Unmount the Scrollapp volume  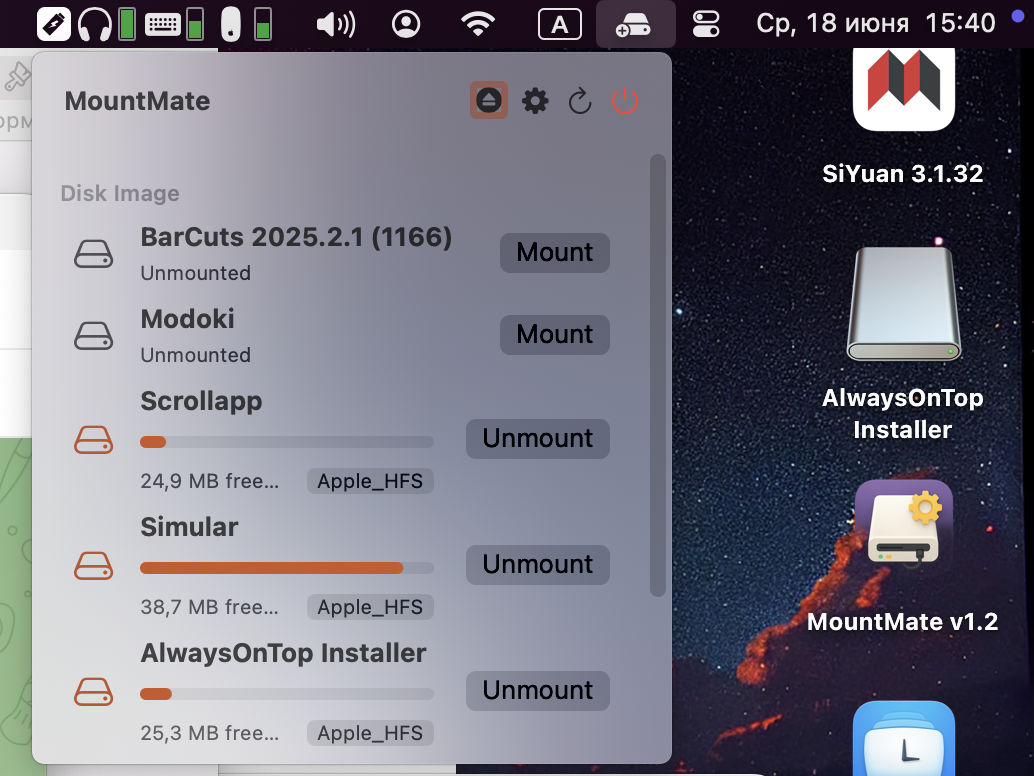[x=537, y=438]
